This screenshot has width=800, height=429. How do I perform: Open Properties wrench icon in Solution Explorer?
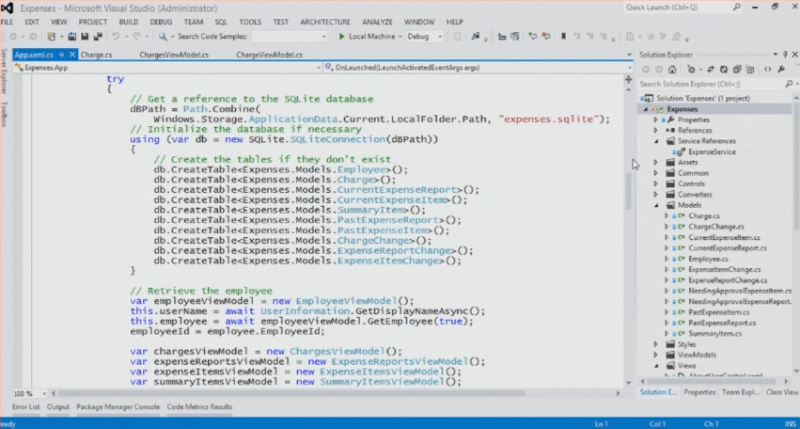tap(781, 69)
